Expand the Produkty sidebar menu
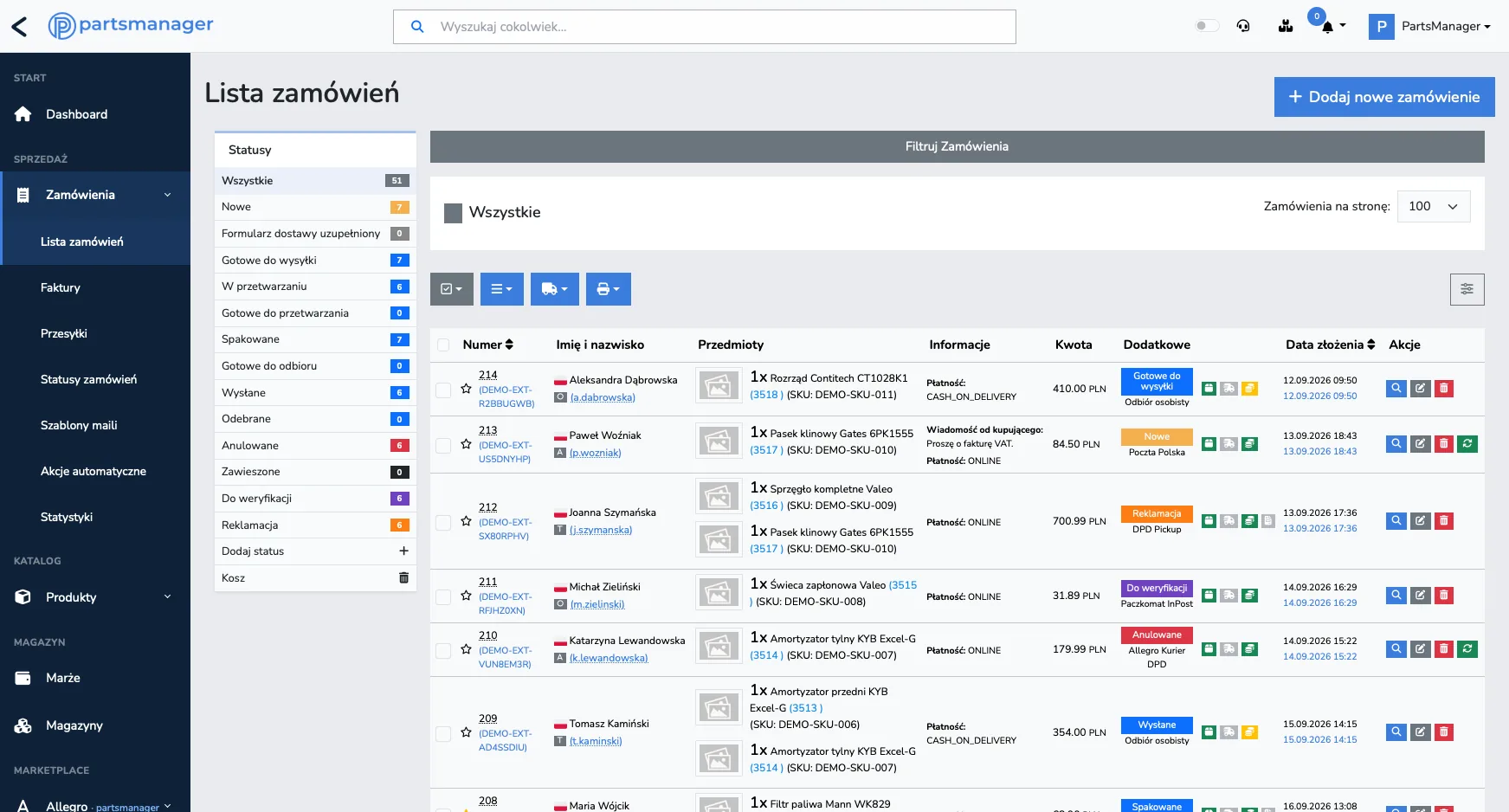Image resolution: width=1509 pixels, height=812 pixels. coord(95,597)
